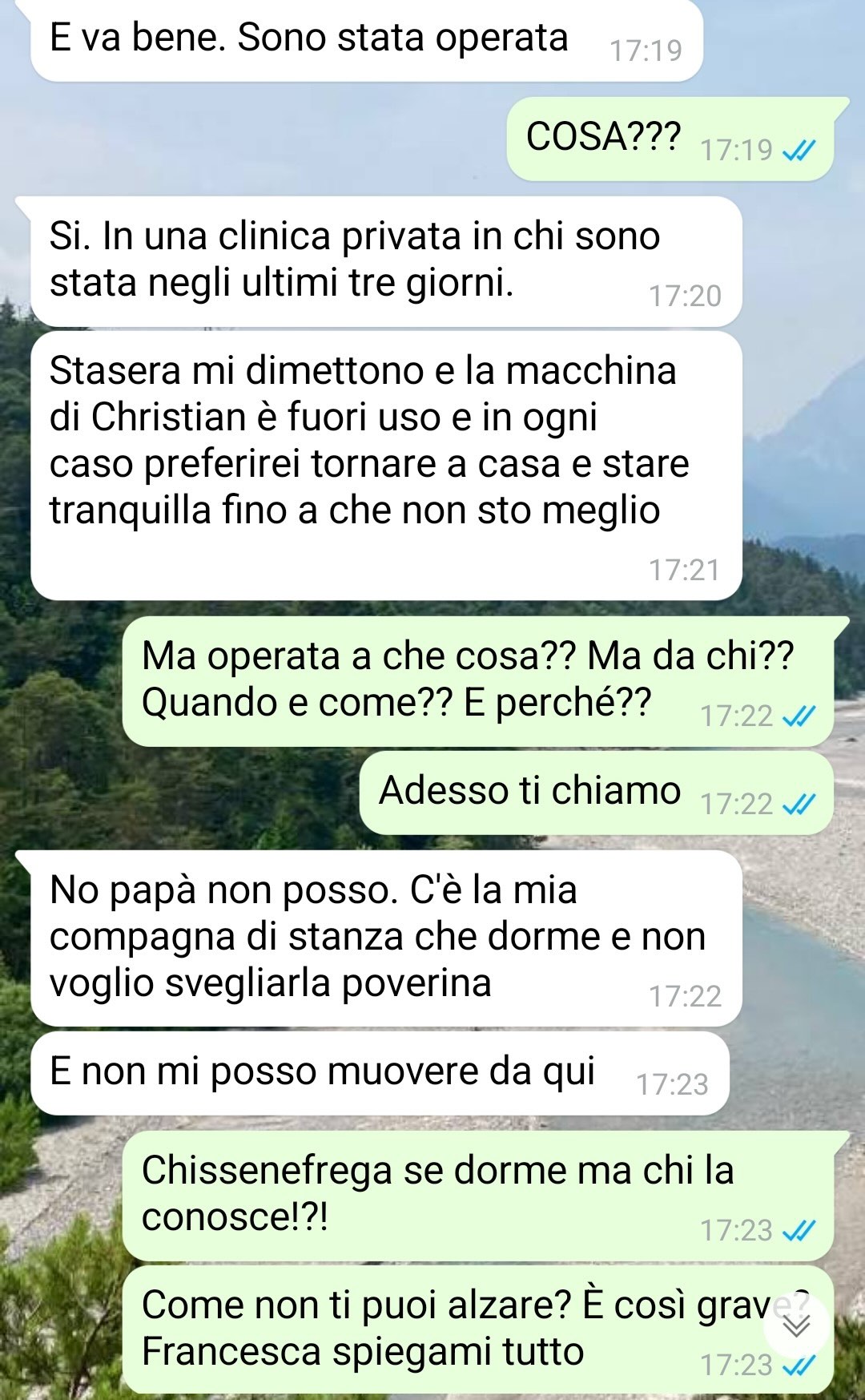Tap the read ticks on 'Chissenefrega se dorme' message

point(799,1230)
